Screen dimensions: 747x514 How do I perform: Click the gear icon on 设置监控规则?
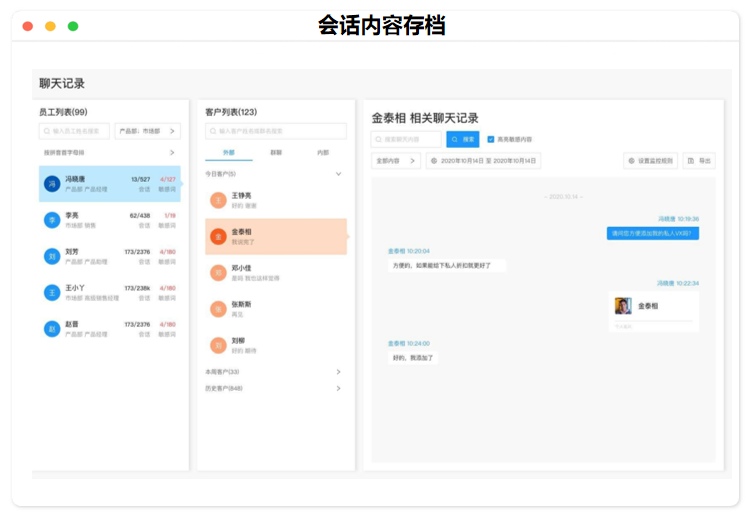632,160
